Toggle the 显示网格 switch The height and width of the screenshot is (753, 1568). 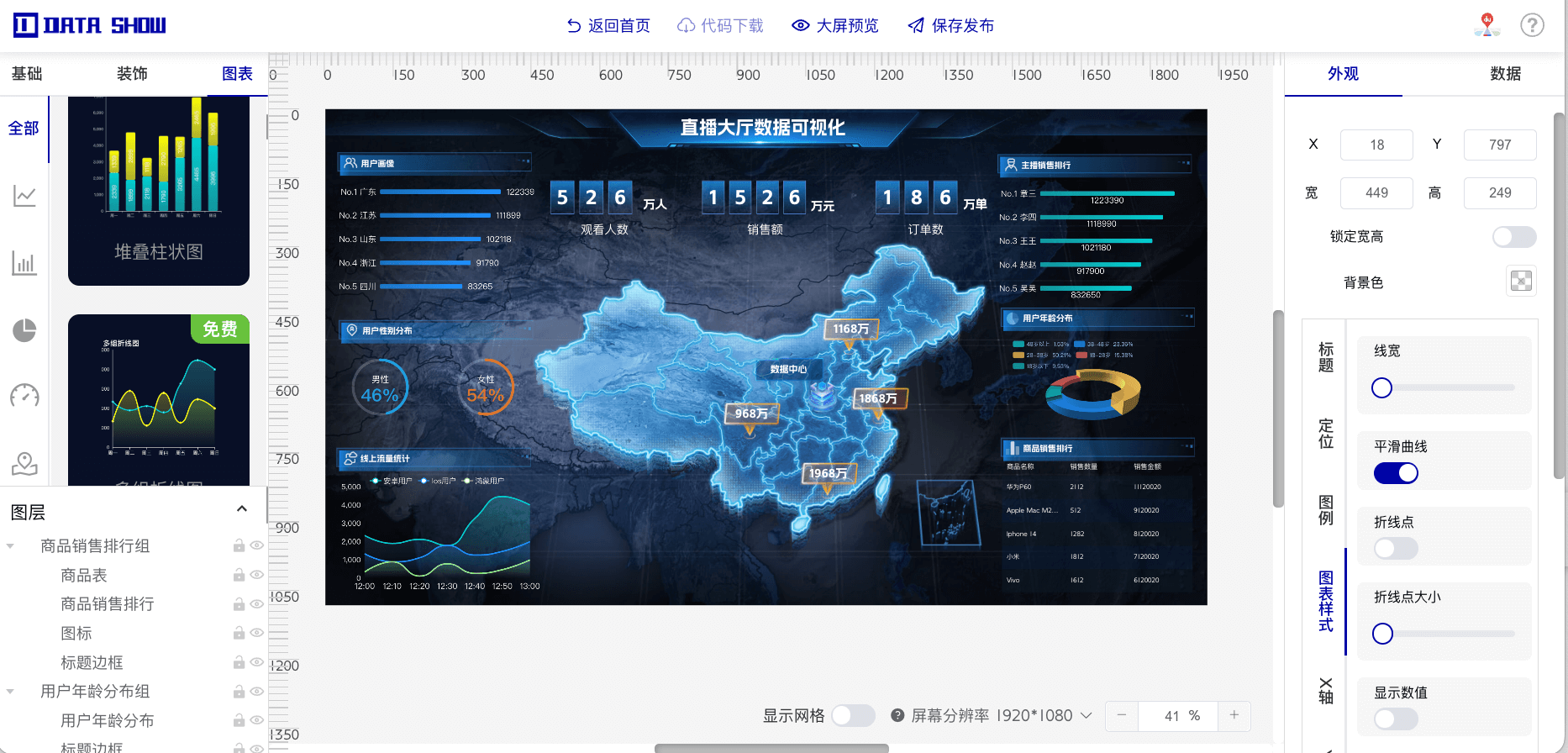click(853, 715)
